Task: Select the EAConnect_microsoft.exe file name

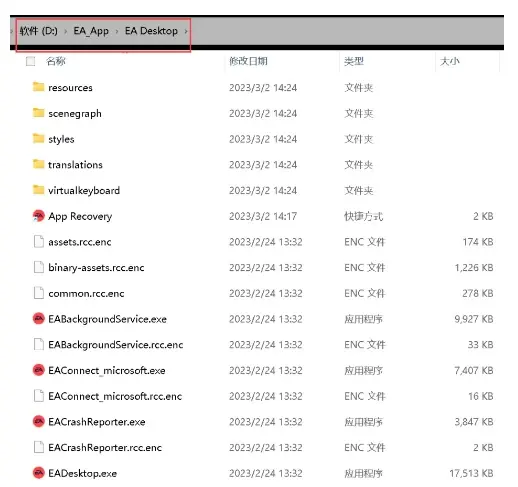Action: [x=107, y=370]
